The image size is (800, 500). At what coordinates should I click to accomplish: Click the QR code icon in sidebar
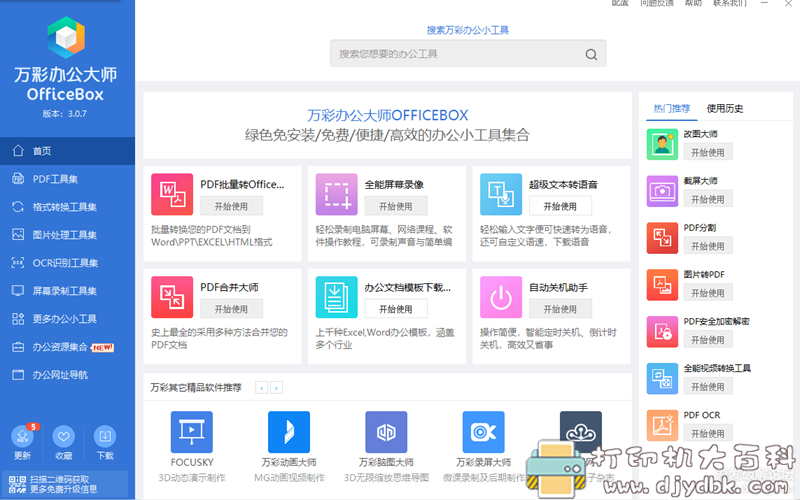point(17,484)
